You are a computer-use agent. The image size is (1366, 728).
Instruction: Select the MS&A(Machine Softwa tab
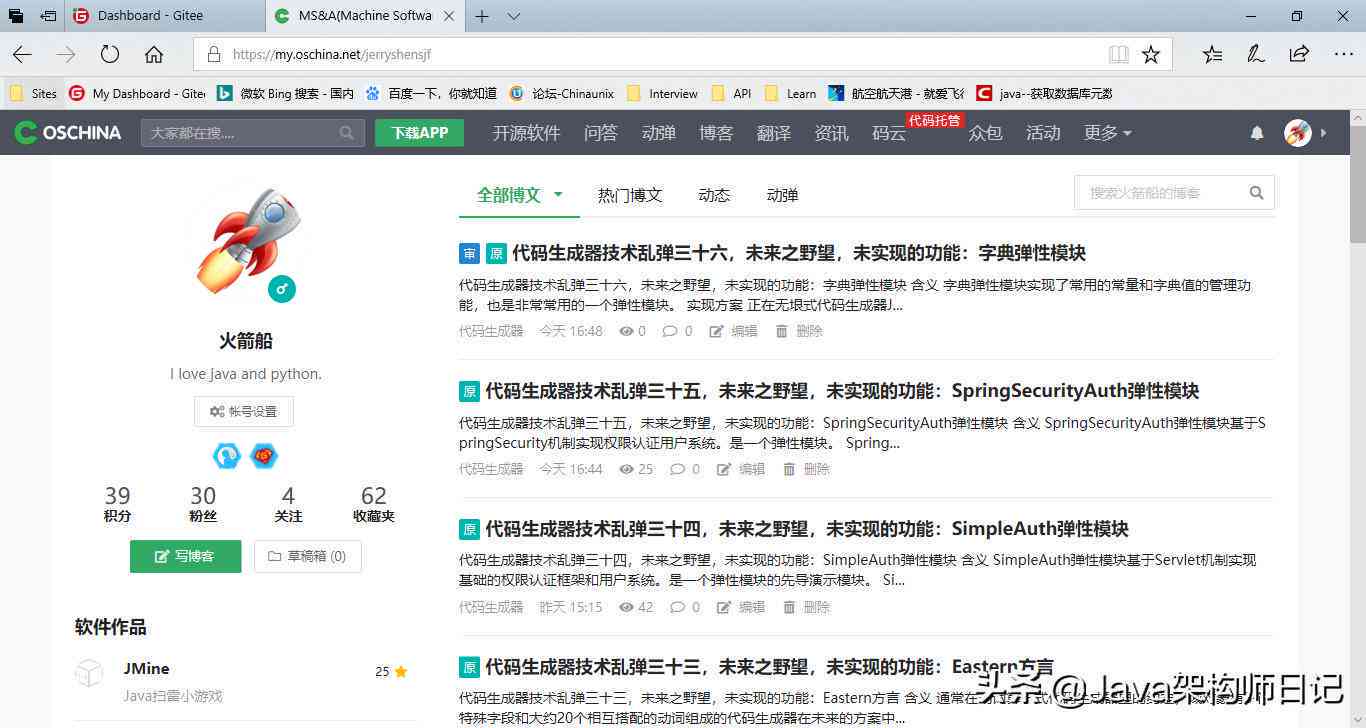pos(365,16)
